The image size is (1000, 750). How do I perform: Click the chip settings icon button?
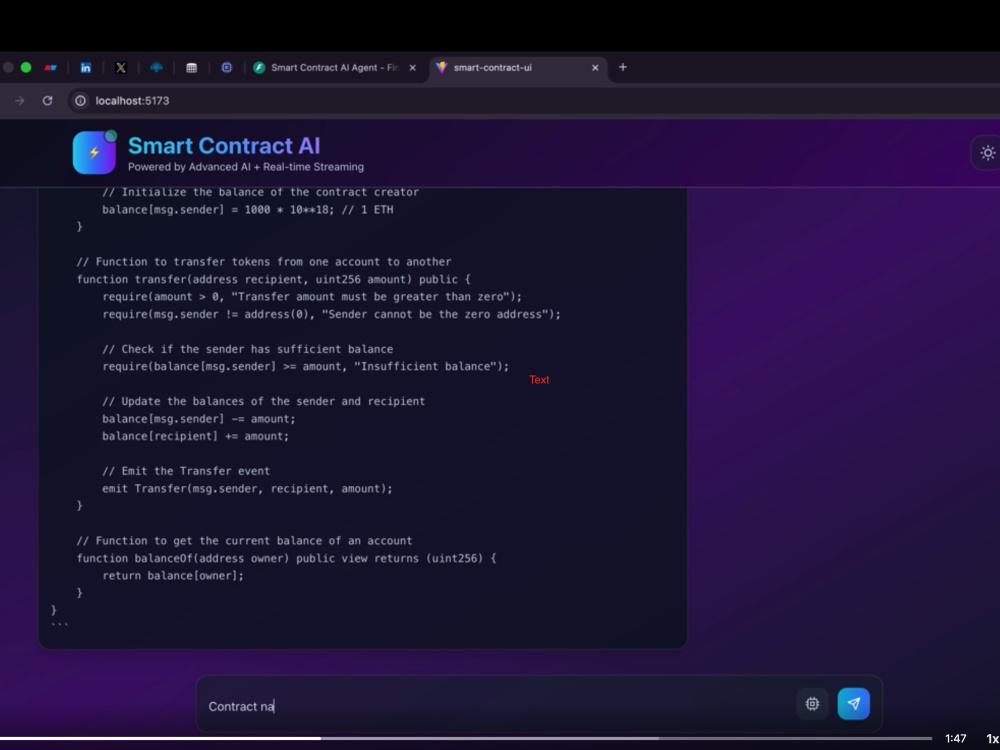[812, 704]
